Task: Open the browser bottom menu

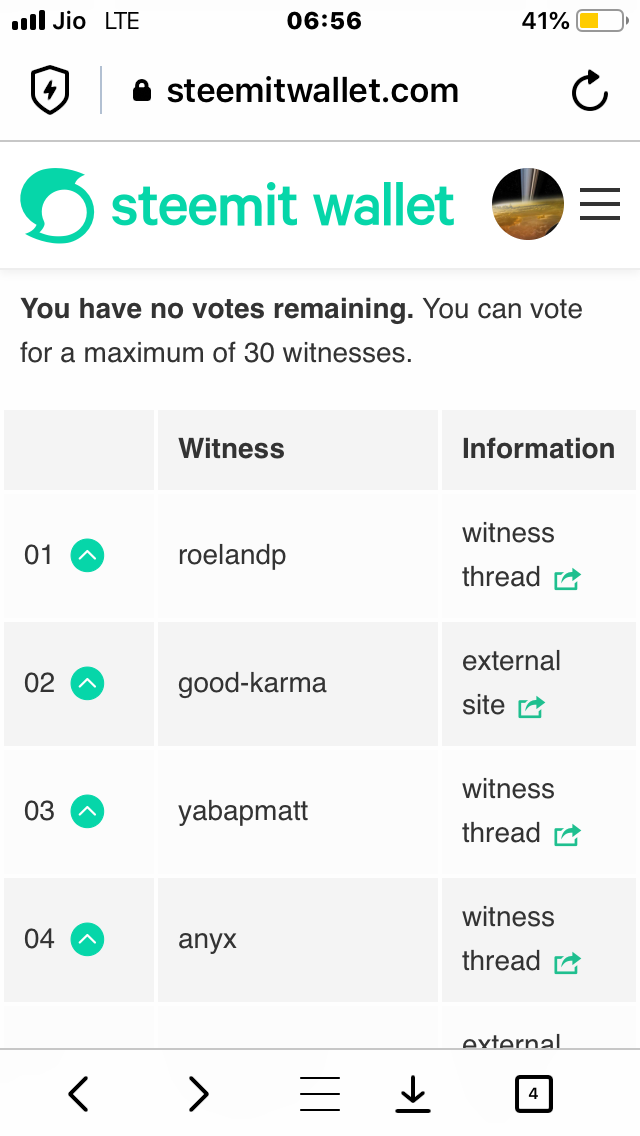Action: [320, 1094]
